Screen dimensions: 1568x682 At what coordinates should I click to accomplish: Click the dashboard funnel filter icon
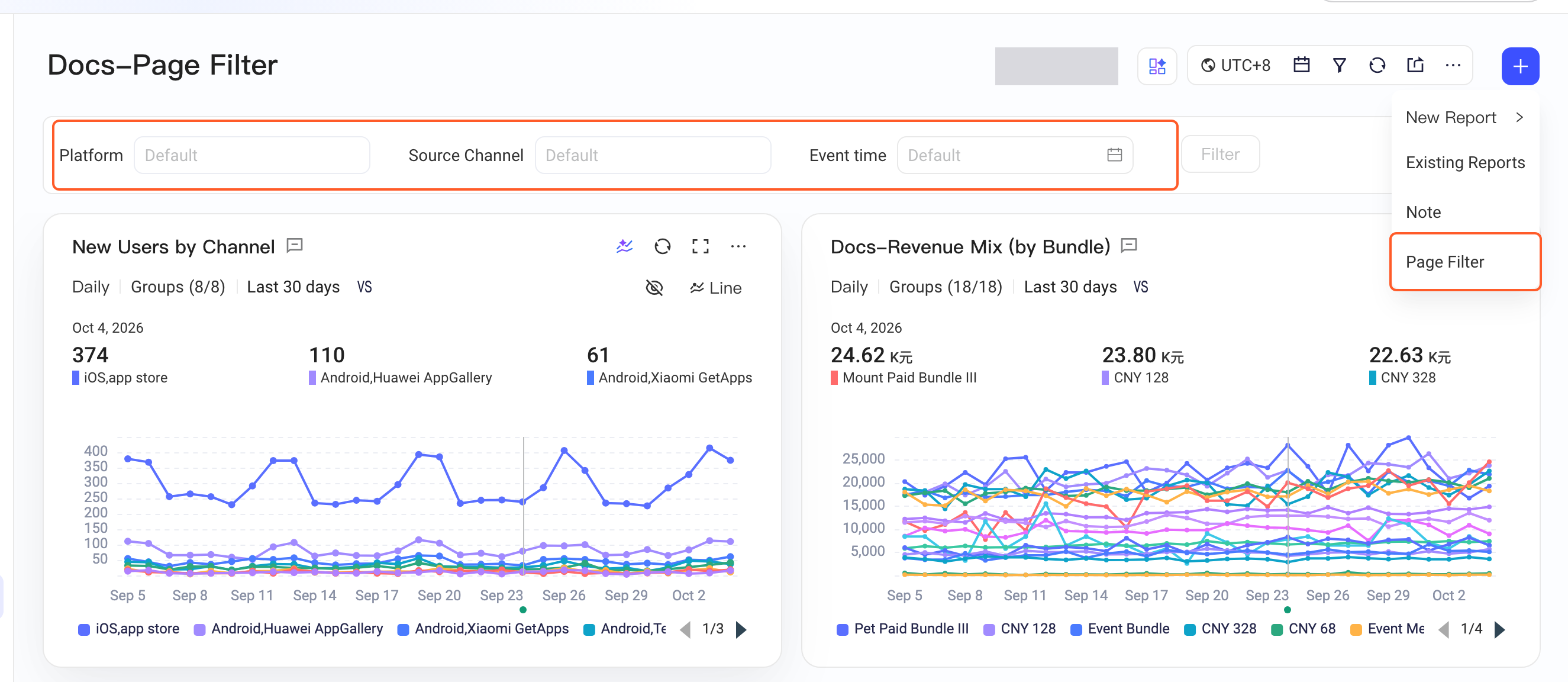[x=1339, y=65]
